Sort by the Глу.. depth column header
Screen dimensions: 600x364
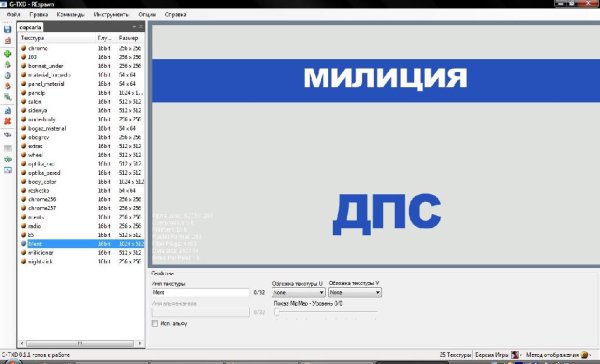(106, 38)
